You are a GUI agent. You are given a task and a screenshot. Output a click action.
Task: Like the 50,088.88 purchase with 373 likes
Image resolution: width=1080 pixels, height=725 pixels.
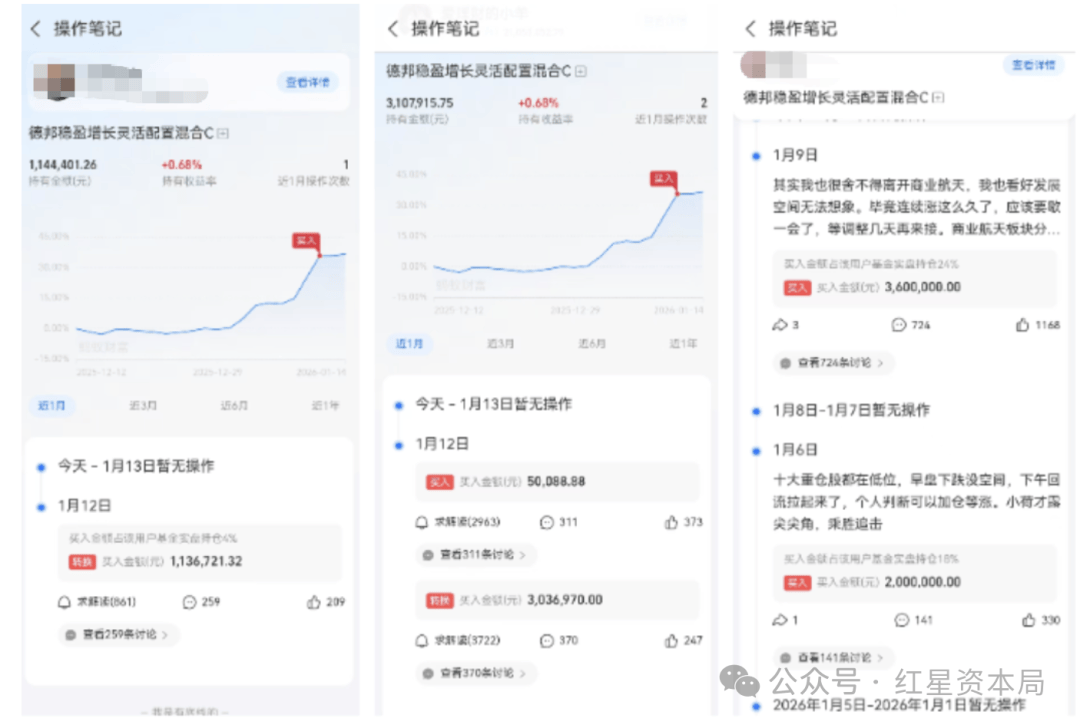pyautogui.click(x=671, y=522)
